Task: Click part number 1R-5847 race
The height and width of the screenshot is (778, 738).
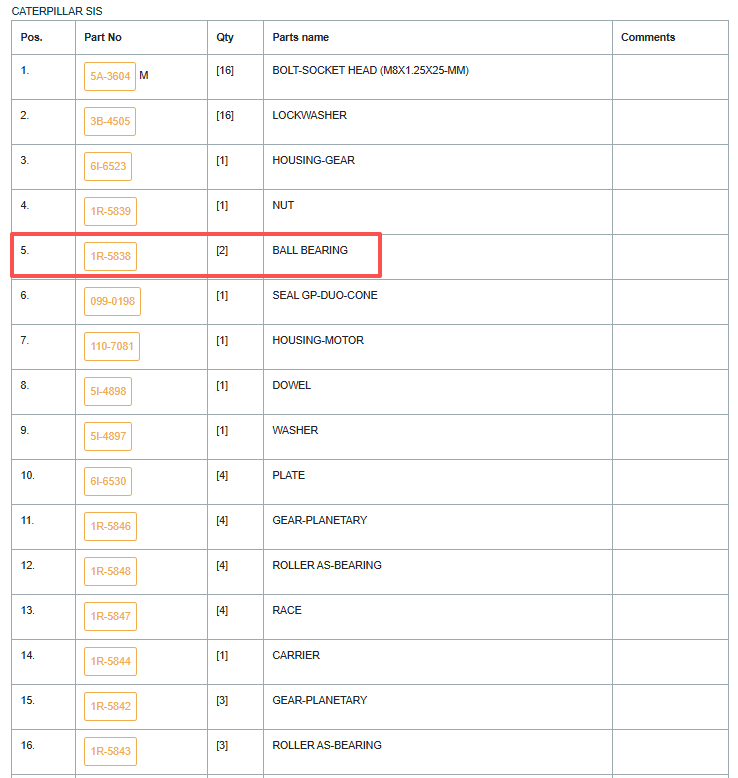Action: pyautogui.click(x=110, y=616)
